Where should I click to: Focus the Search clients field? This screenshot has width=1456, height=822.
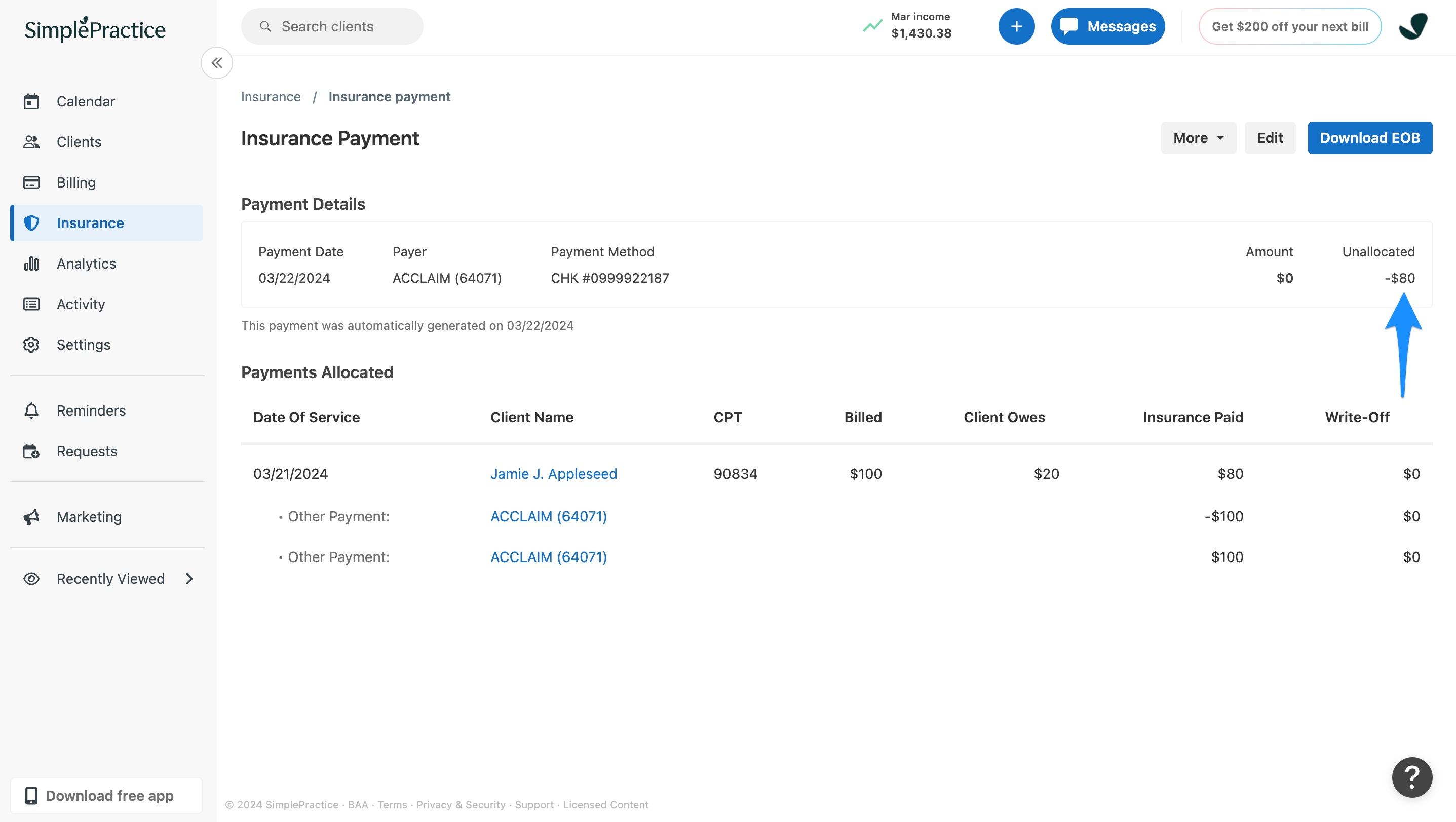pos(332,26)
